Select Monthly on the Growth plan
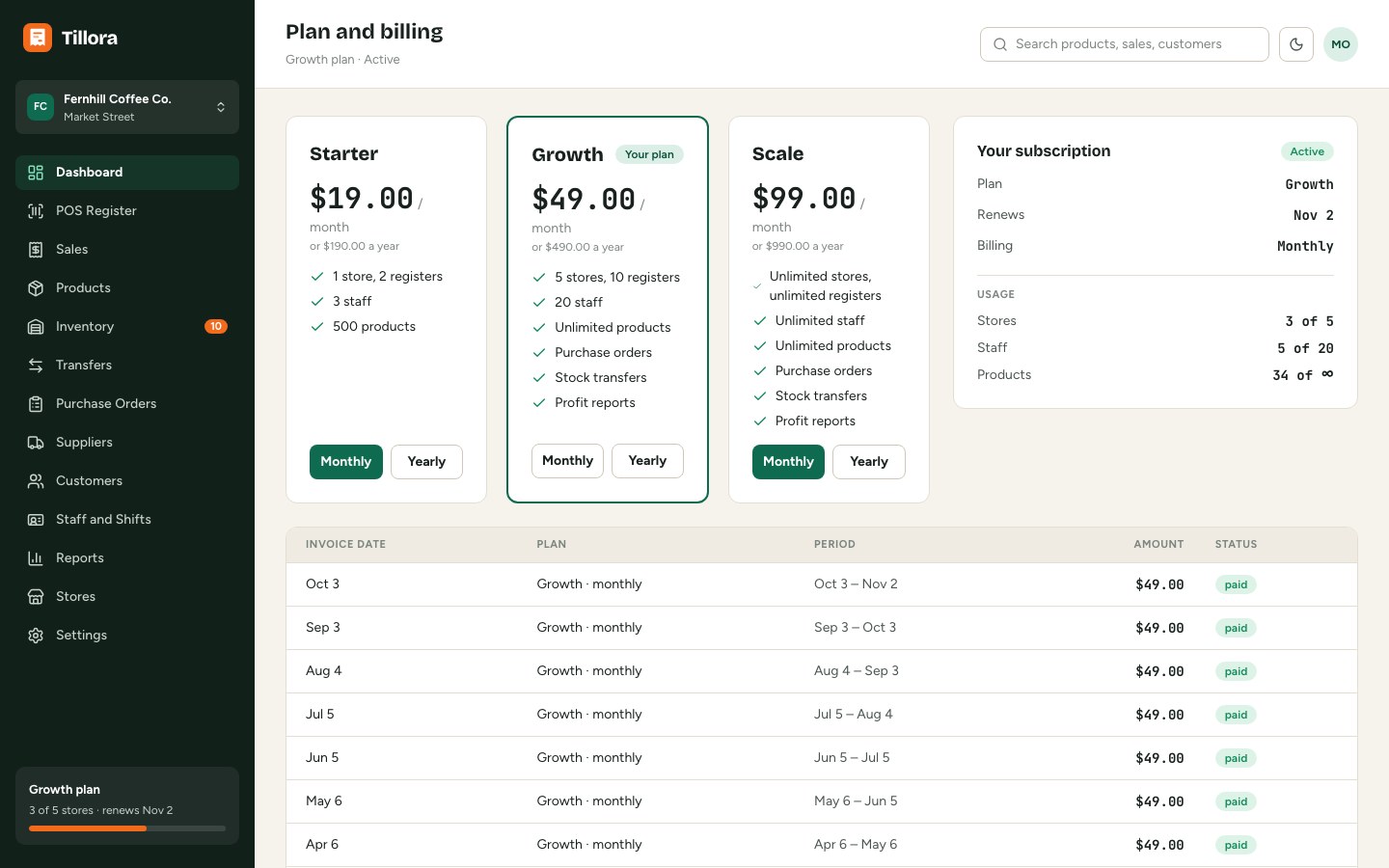 567,461
